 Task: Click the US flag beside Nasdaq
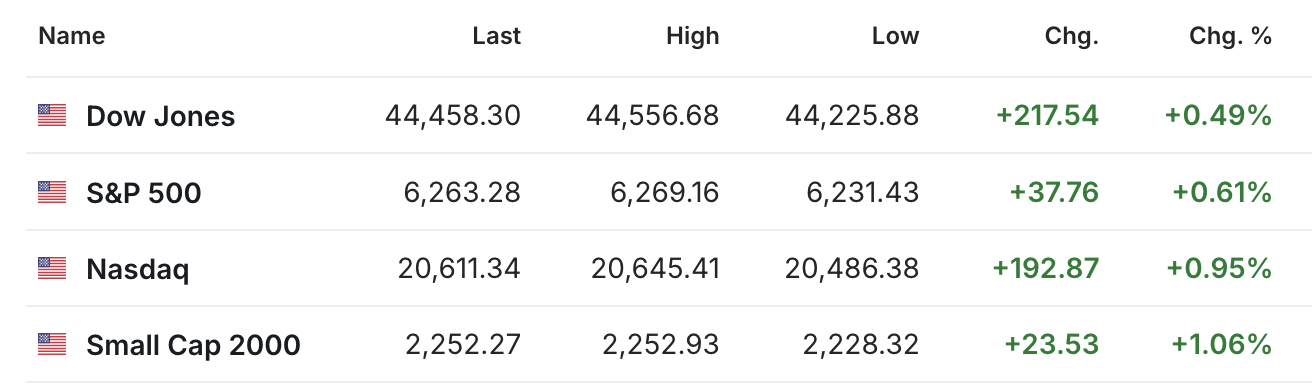52,268
